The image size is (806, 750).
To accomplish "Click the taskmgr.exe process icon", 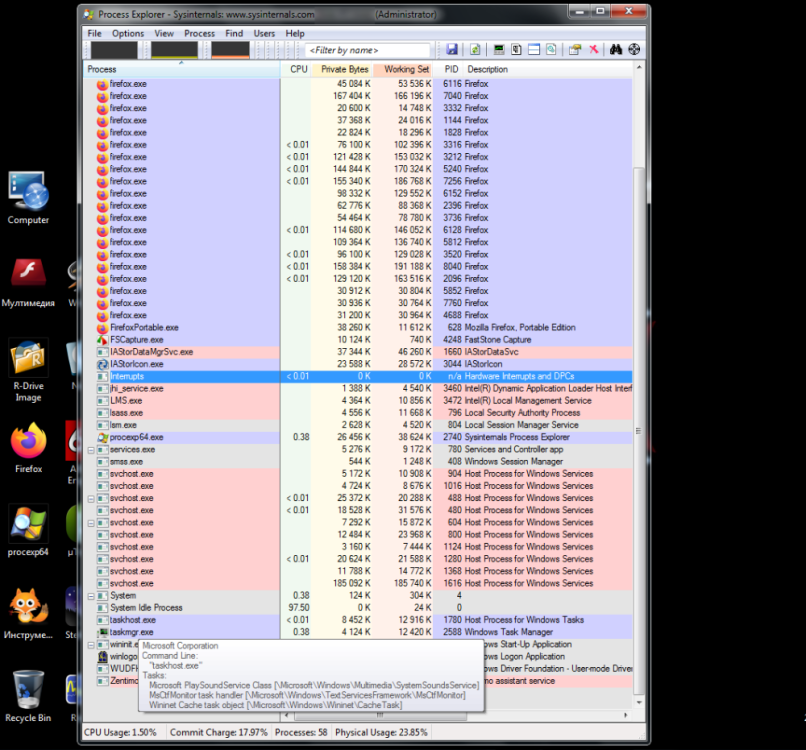I will click(102, 632).
